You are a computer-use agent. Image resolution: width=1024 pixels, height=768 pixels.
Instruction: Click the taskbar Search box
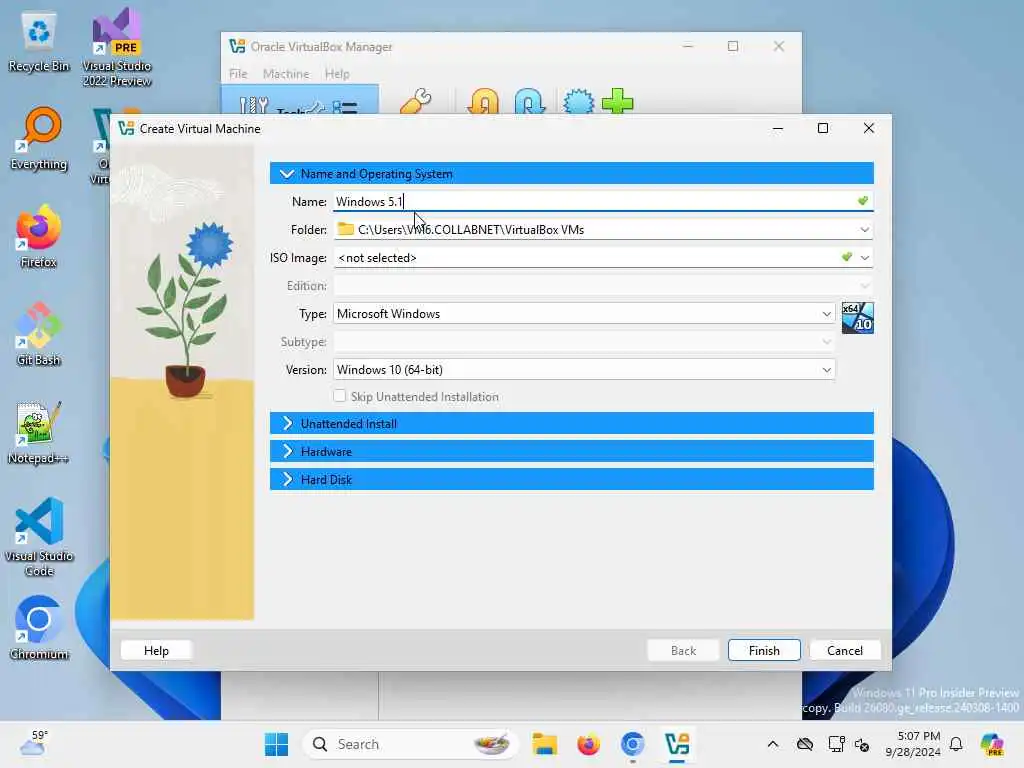(x=410, y=744)
